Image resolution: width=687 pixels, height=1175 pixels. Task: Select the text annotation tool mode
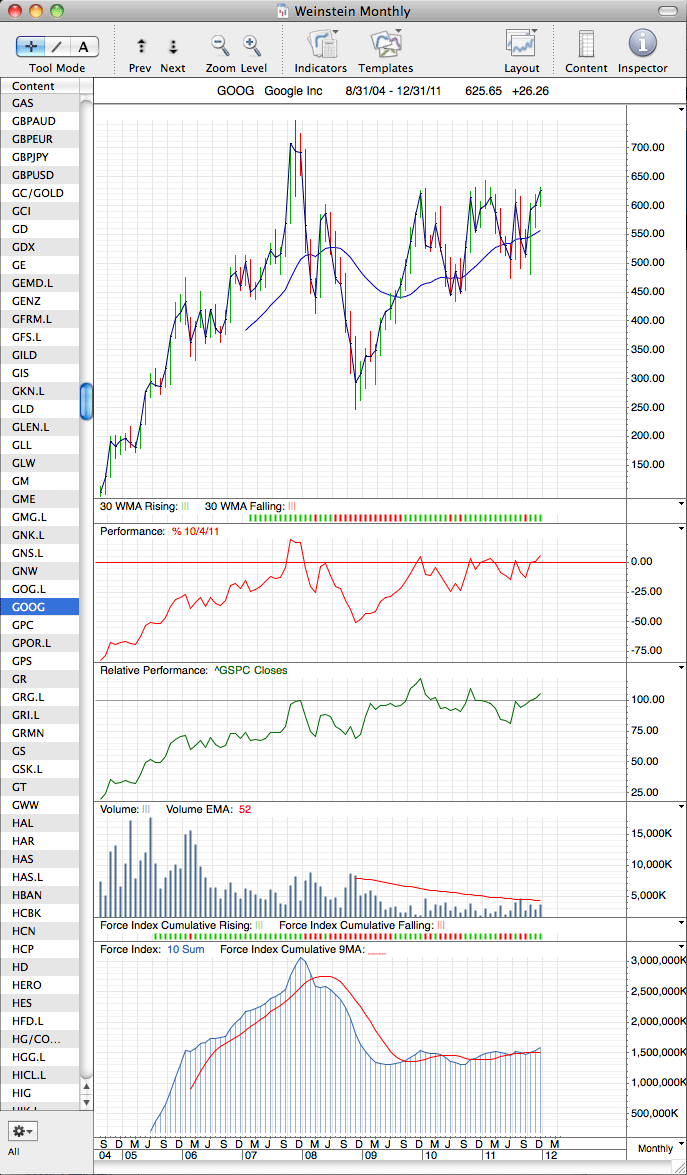tap(83, 46)
